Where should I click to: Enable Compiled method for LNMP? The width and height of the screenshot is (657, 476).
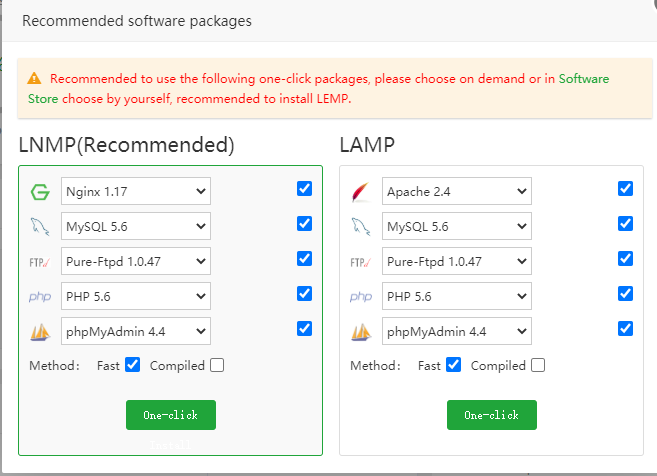[217, 365]
